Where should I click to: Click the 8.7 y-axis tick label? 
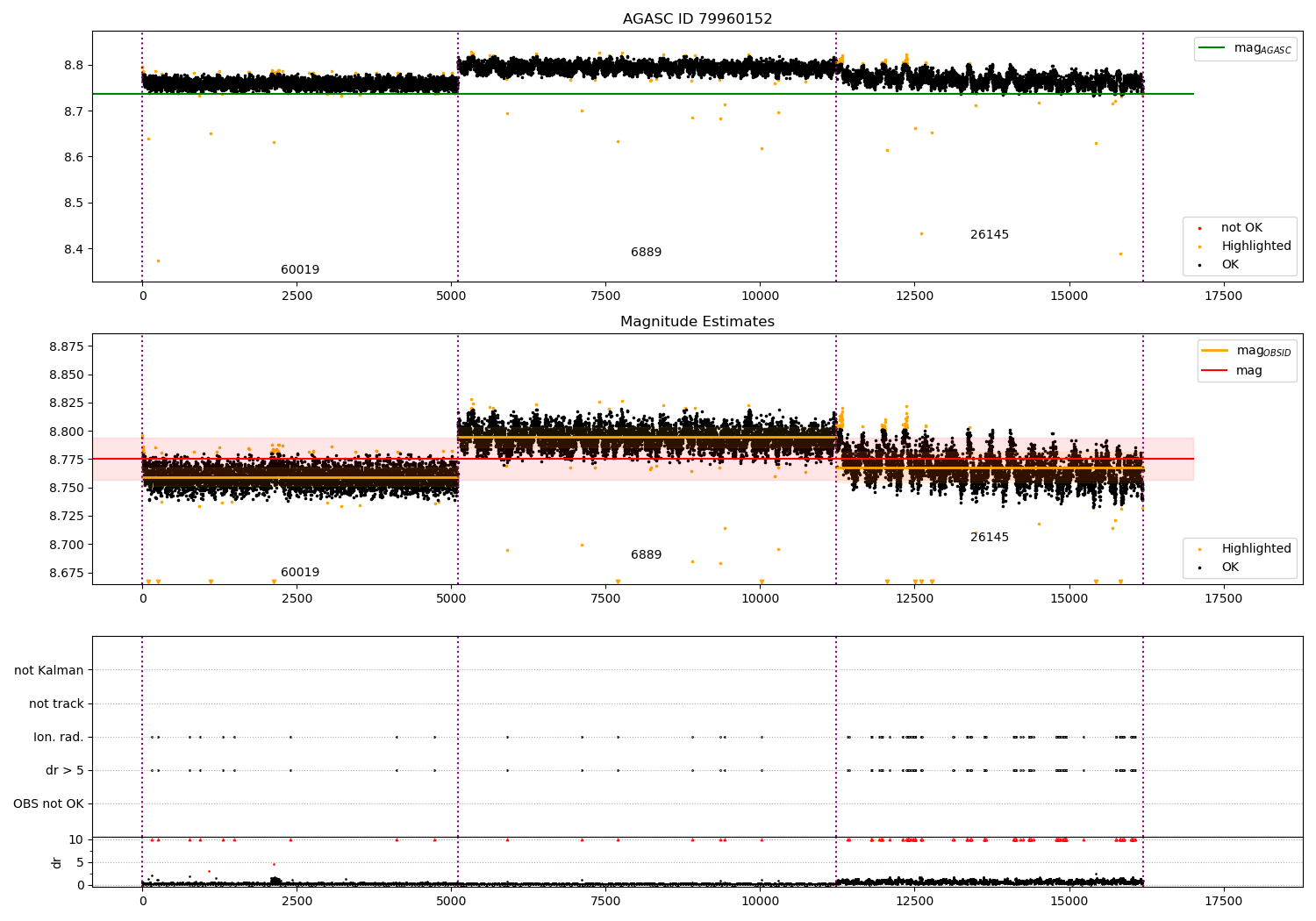coord(73,111)
